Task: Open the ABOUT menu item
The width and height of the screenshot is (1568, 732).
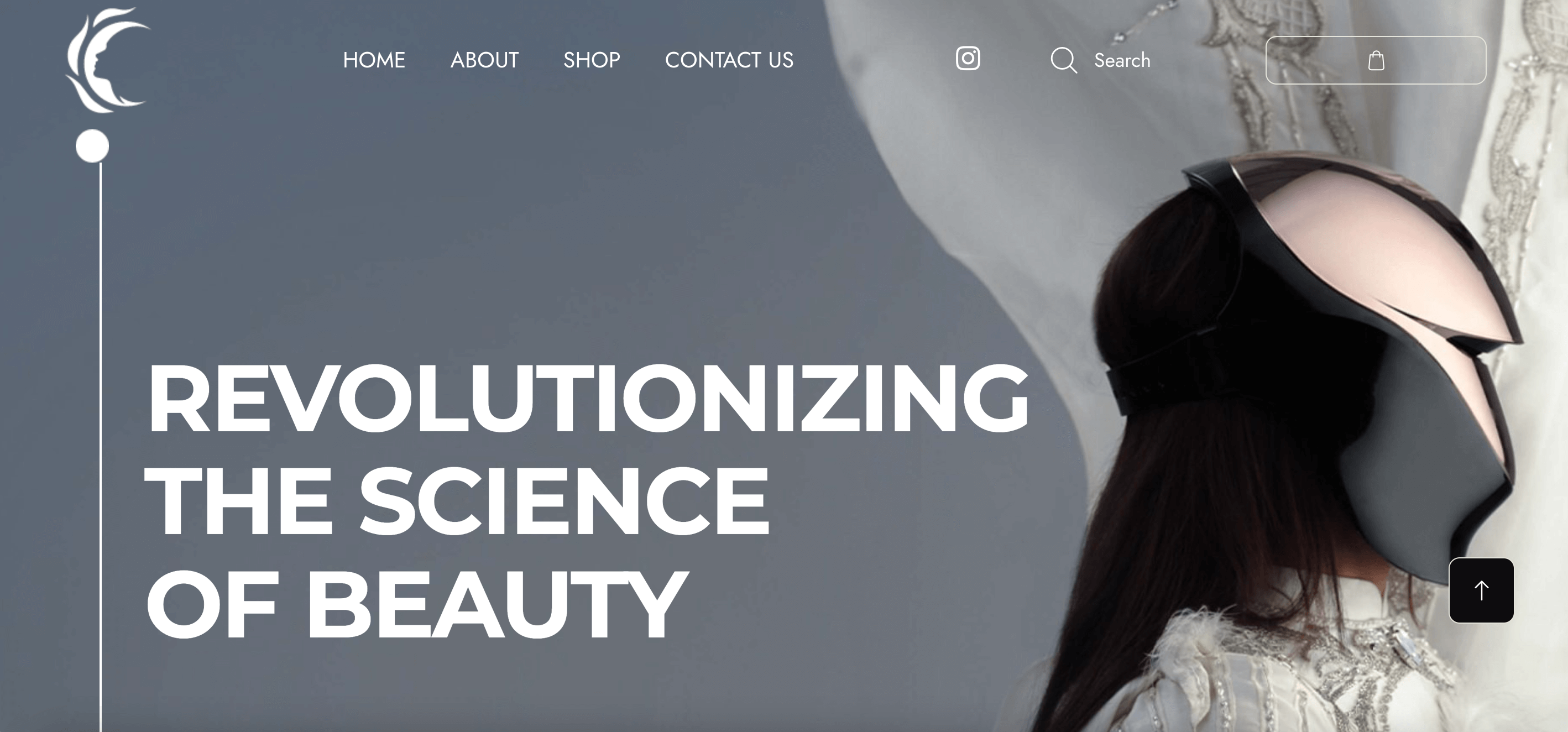Action: pyautogui.click(x=484, y=60)
